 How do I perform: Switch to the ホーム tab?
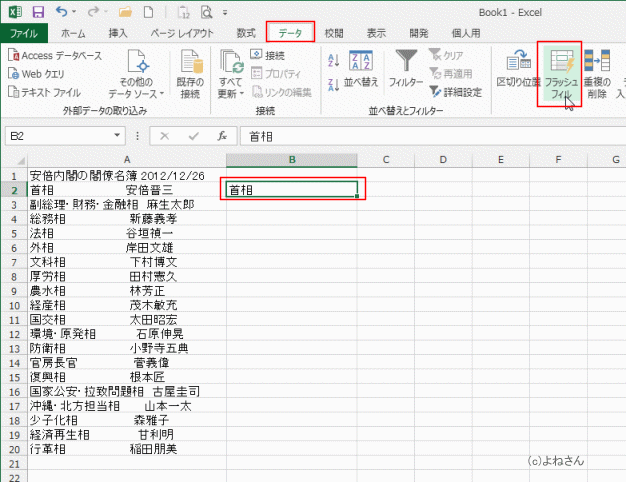(73, 33)
